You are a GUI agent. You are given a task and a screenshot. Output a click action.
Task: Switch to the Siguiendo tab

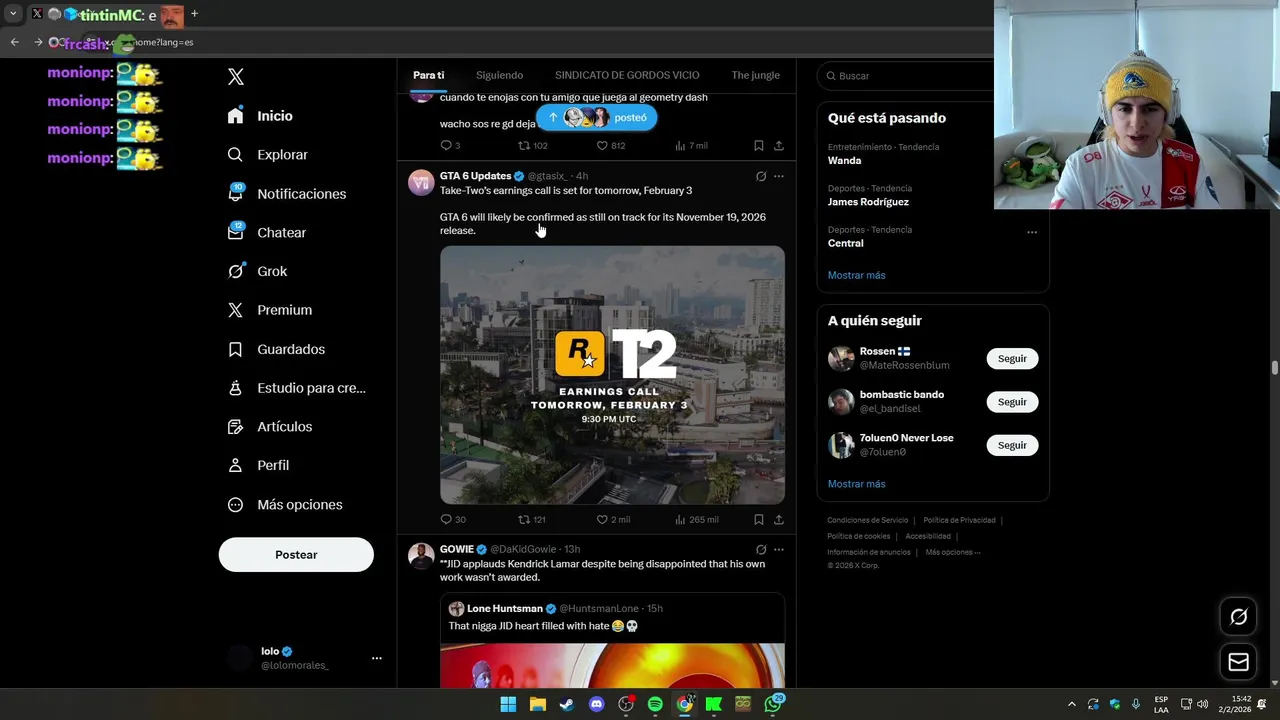(x=499, y=75)
